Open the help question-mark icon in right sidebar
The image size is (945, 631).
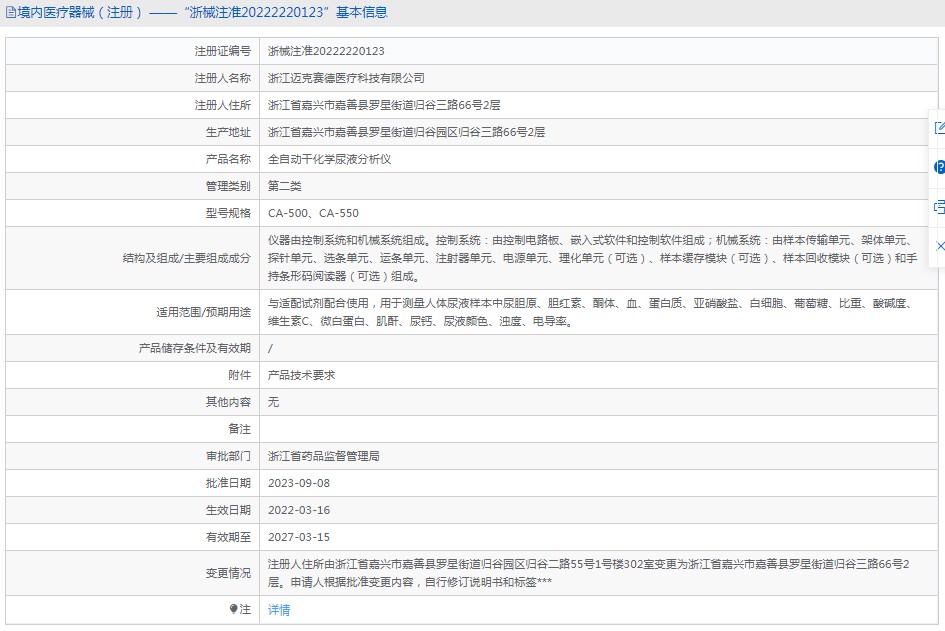pos(939,167)
